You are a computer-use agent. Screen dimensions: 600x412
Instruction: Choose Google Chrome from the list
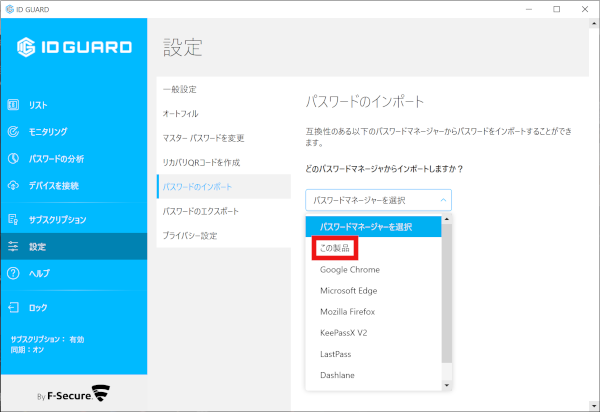pos(373,270)
